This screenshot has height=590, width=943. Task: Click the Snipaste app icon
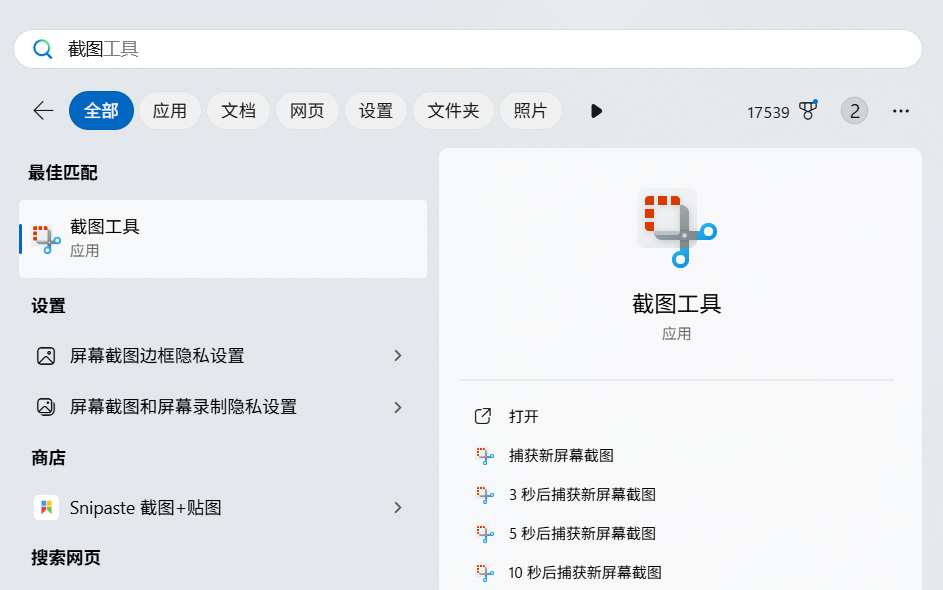click(46, 508)
